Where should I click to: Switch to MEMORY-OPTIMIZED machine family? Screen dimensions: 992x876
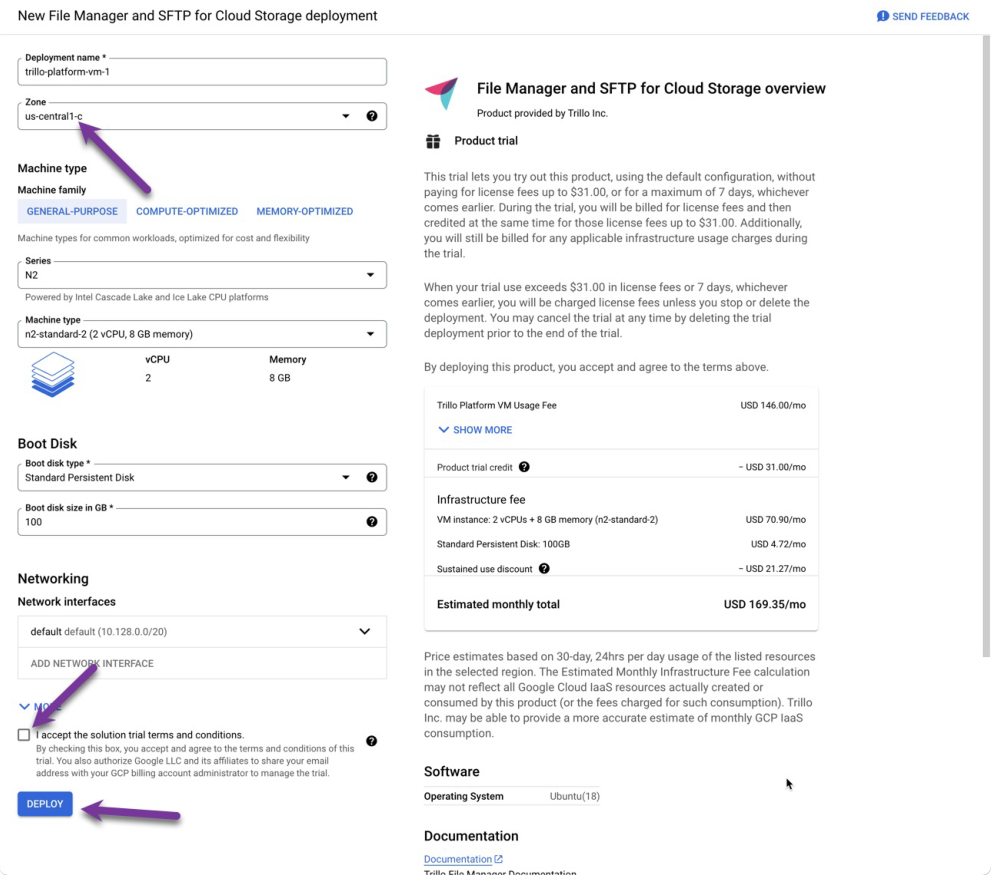tap(305, 211)
